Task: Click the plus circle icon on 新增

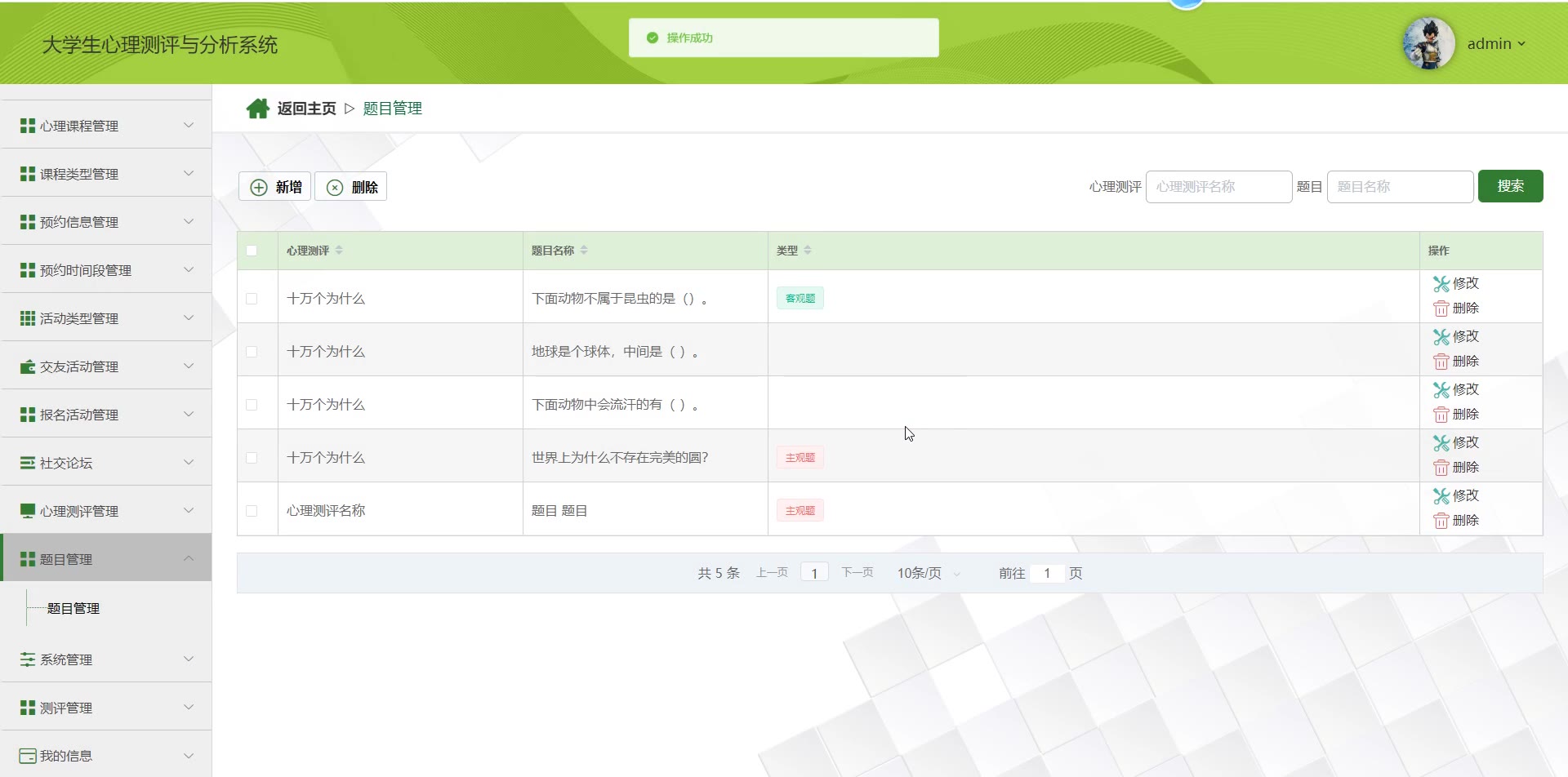Action: (x=259, y=187)
